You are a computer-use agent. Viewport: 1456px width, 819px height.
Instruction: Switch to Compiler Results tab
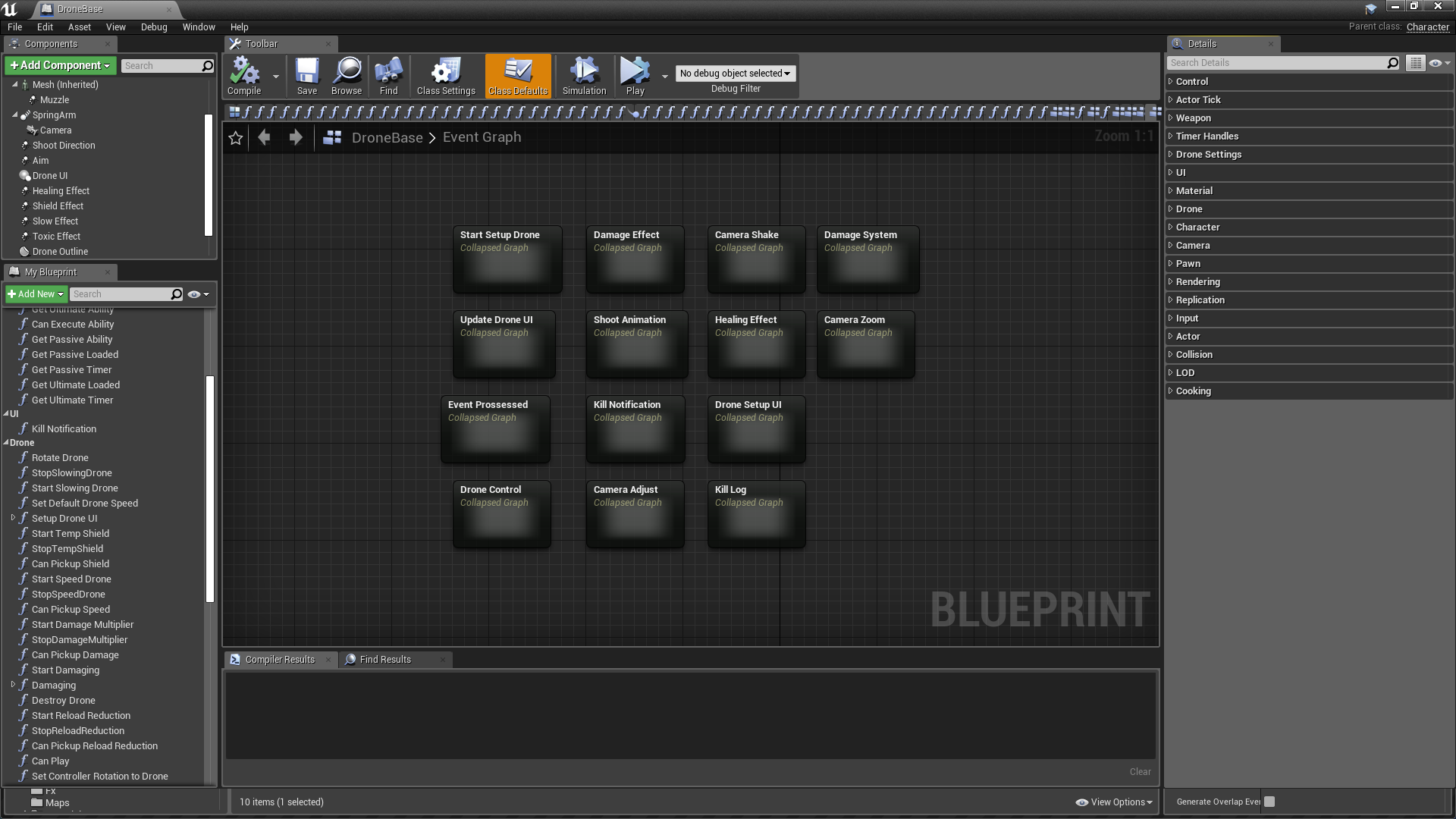(280, 660)
